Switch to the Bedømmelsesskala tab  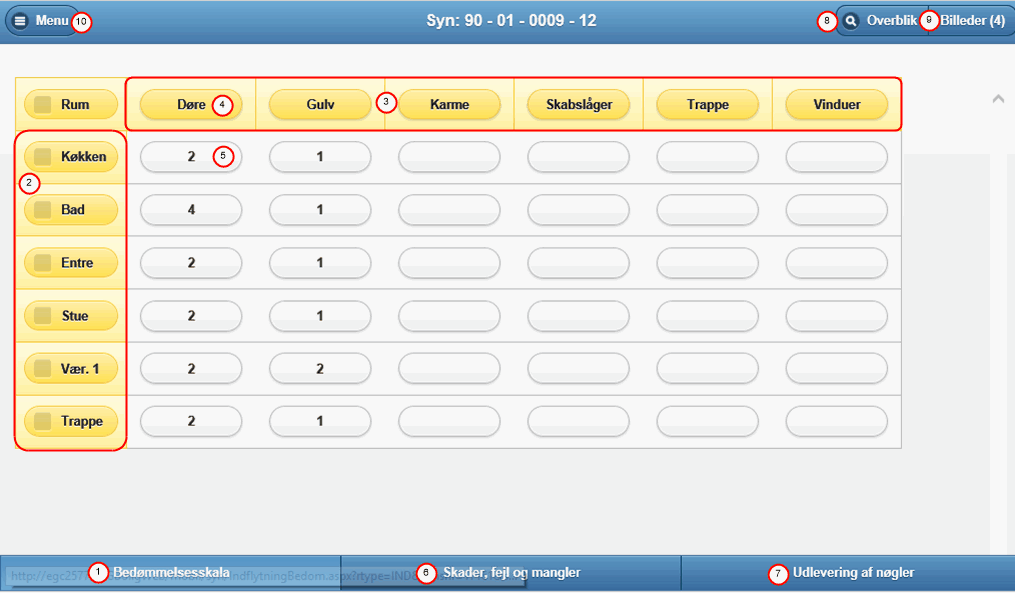click(170, 573)
